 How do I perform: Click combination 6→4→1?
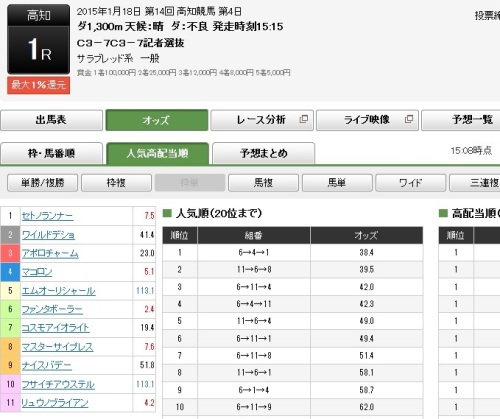point(254,253)
